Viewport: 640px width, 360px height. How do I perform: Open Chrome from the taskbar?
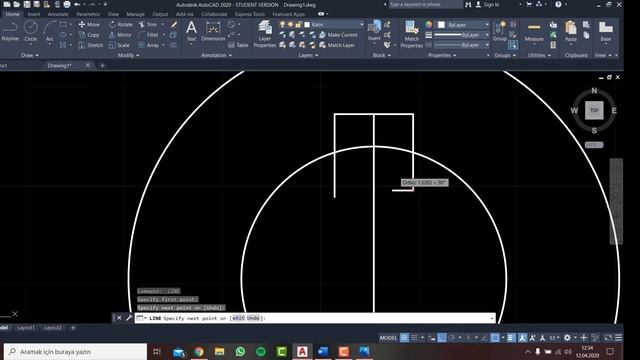pyautogui.click(x=199, y=351)
